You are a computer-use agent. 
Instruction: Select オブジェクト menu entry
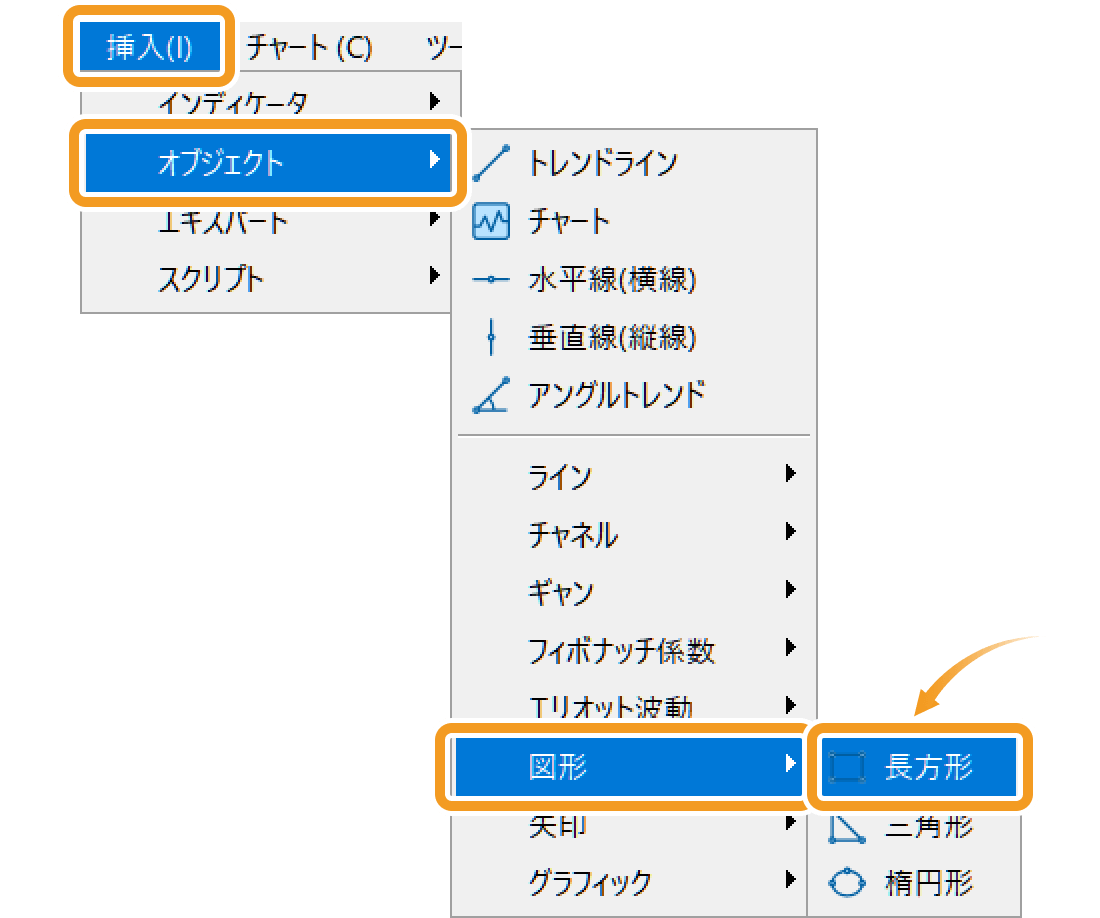click(268, 163)
